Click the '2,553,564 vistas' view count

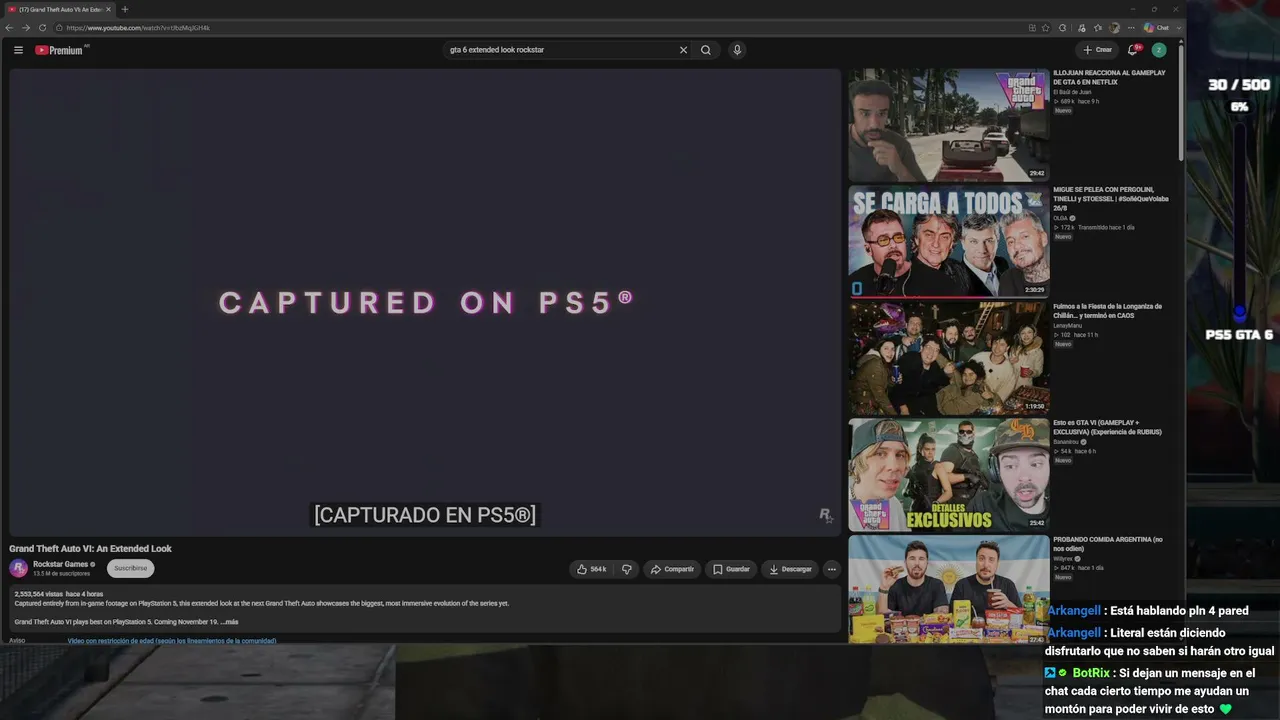[39, 594]
